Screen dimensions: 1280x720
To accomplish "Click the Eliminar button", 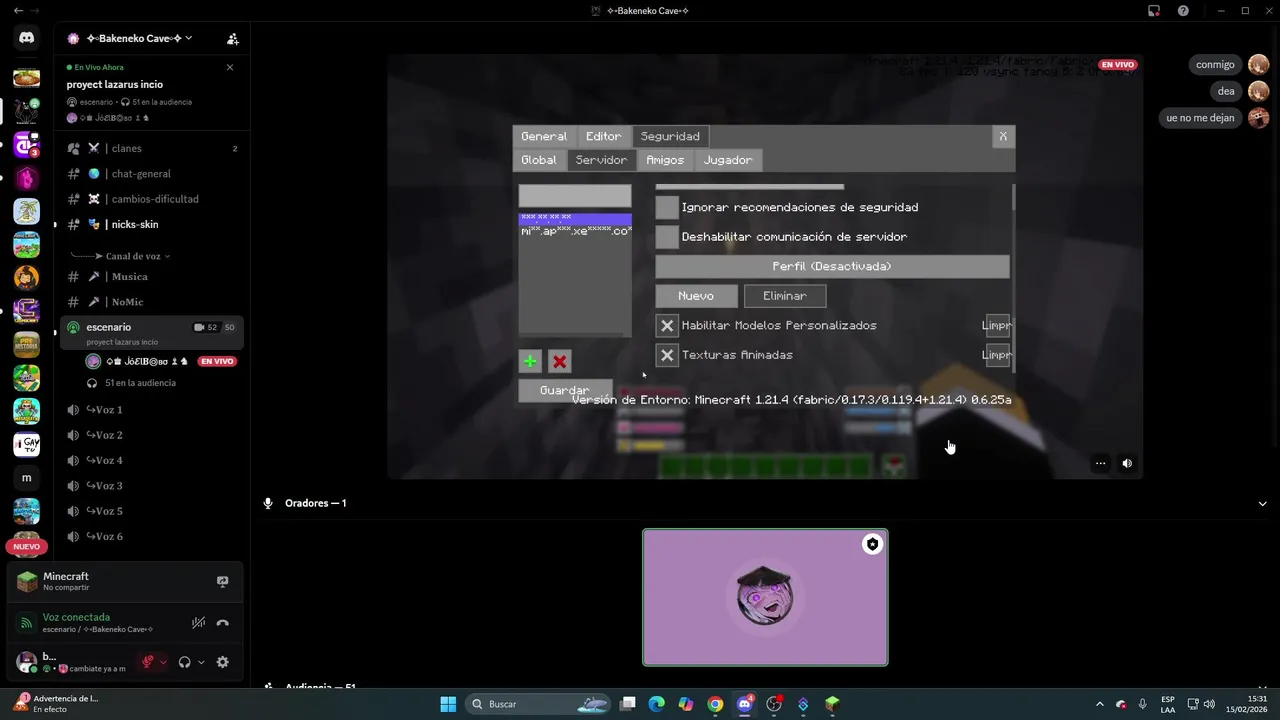I will coord(785,296).
